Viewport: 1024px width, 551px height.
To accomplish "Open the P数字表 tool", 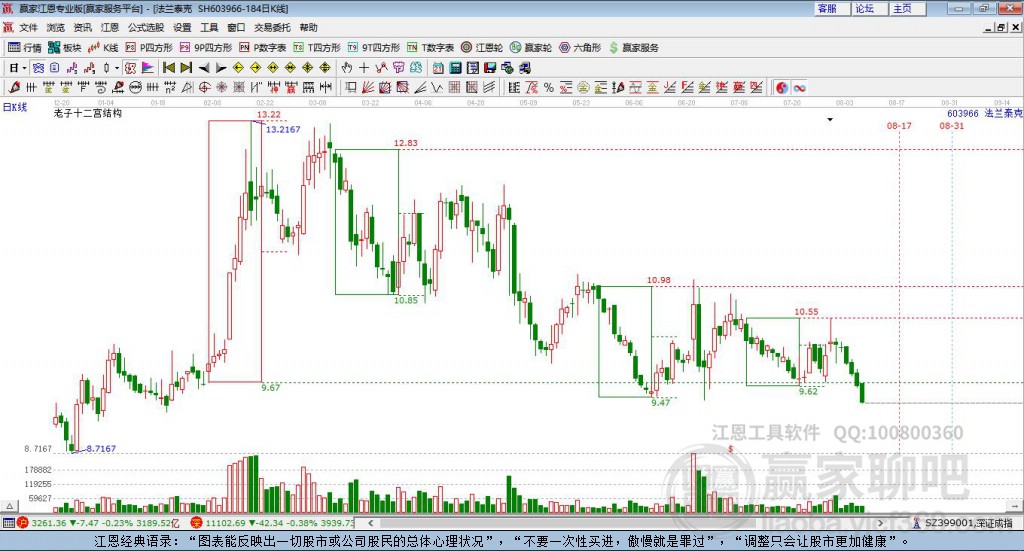I will coord(263,48).
